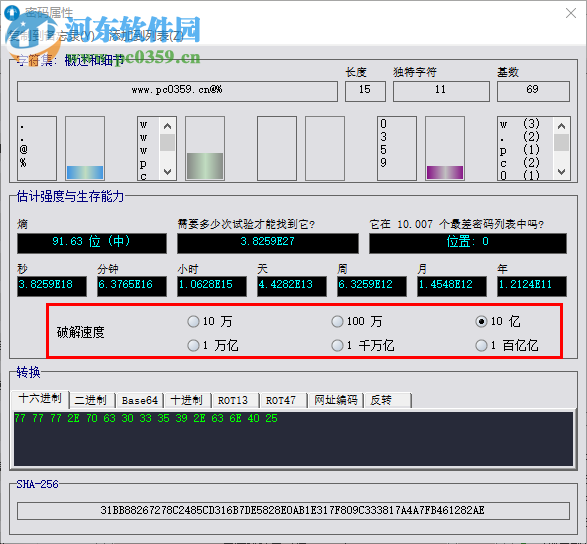587x544 pixels.
Task: Click the 小时 value 1.0628E15
Action: pos(212,286)
